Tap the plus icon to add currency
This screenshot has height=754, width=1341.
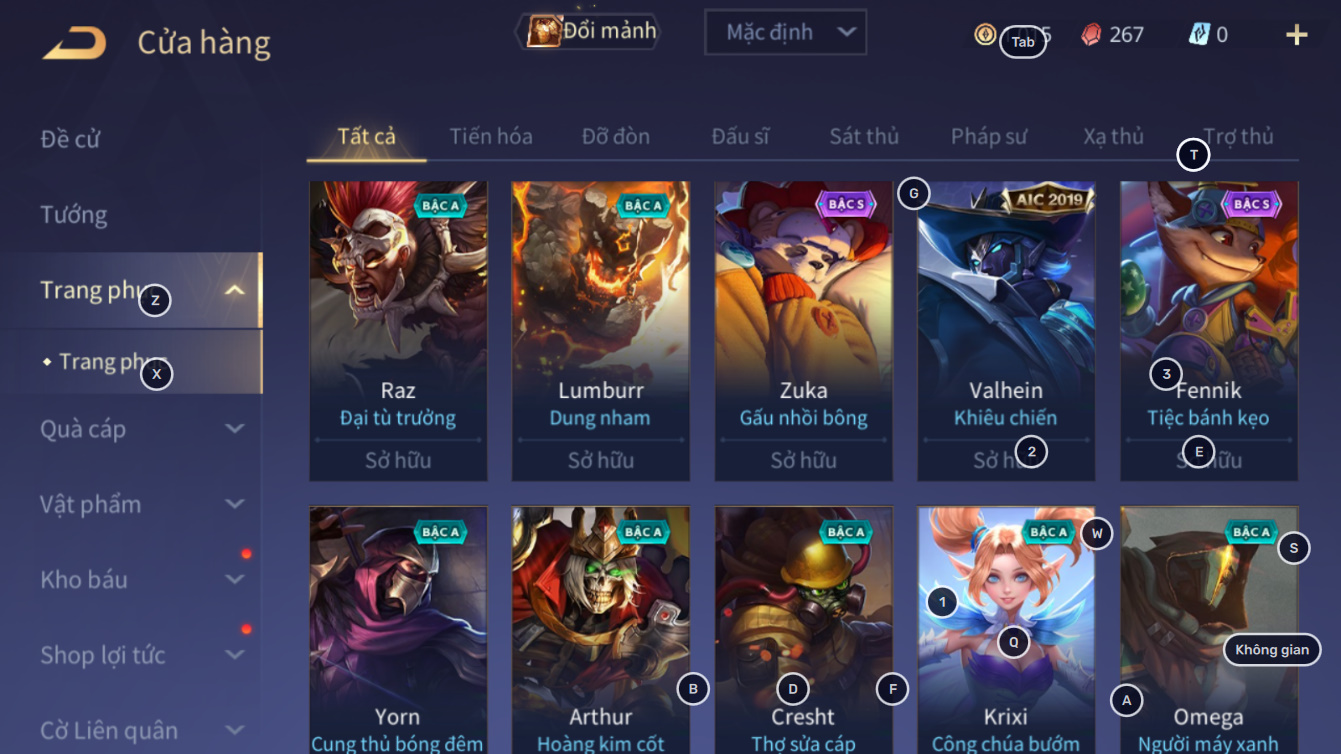(x=1296, y=35)
